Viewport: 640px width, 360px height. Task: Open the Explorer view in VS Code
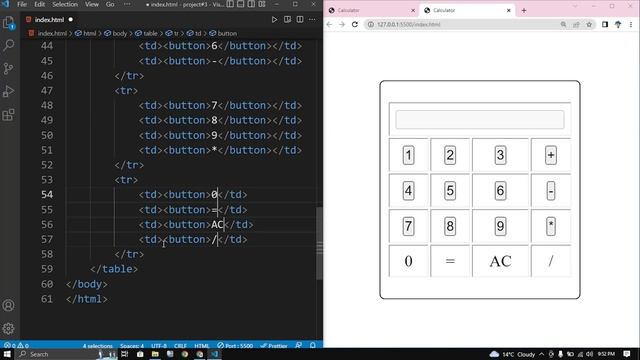[9, 22]
